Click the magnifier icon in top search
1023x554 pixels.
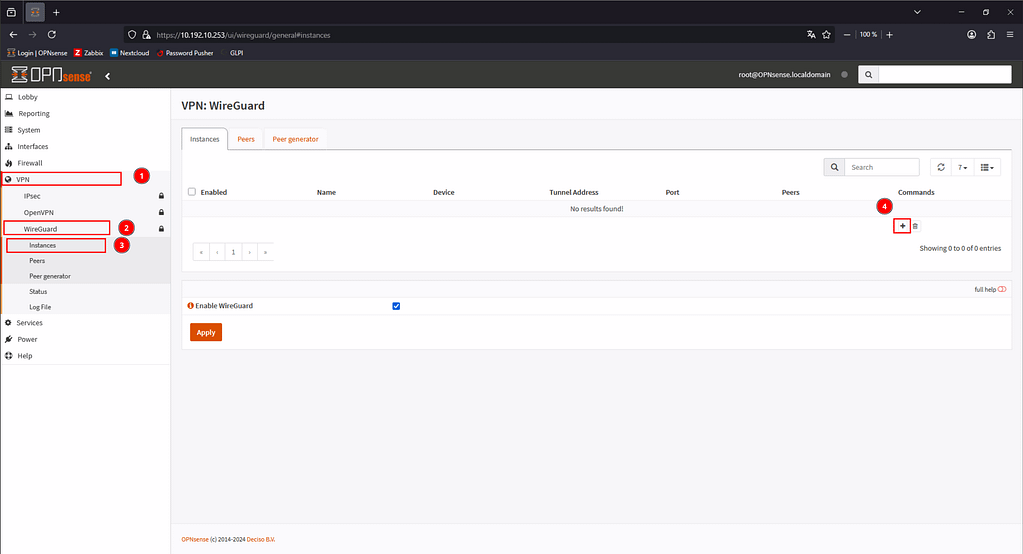[868, 75]
